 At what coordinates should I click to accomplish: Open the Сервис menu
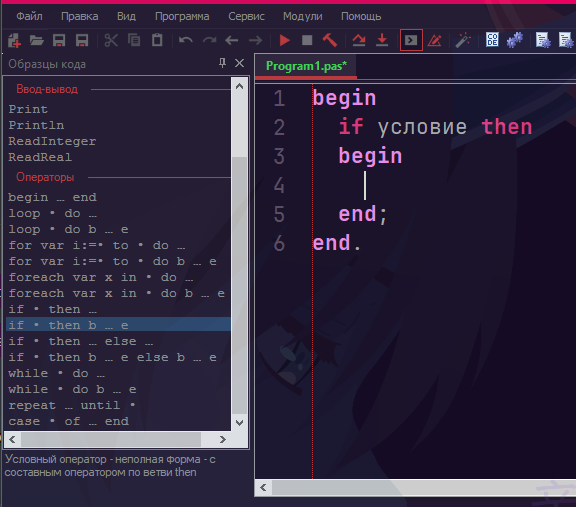(x=246, y=17)
